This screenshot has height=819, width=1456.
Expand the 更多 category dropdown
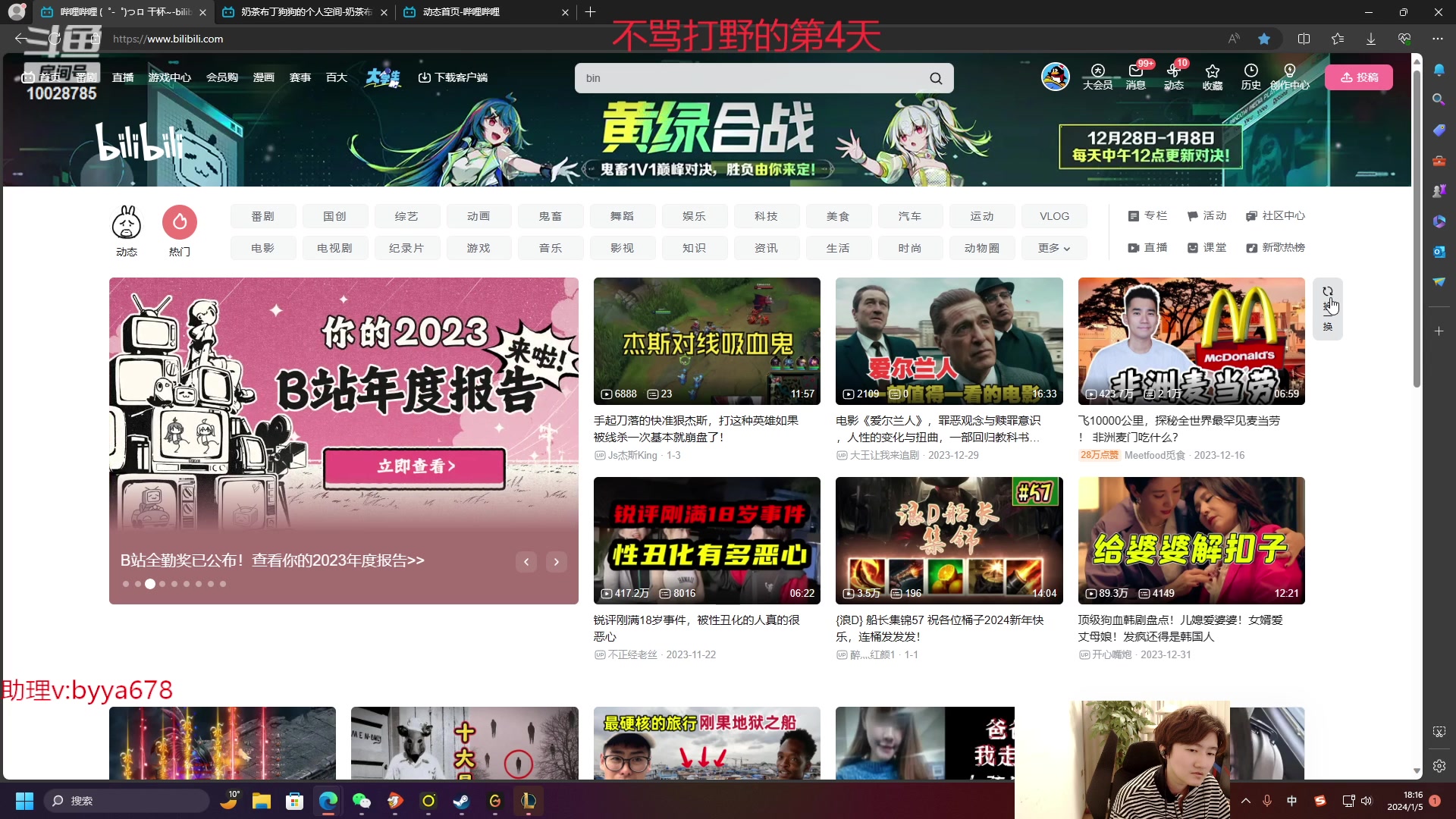point(1054,248)
